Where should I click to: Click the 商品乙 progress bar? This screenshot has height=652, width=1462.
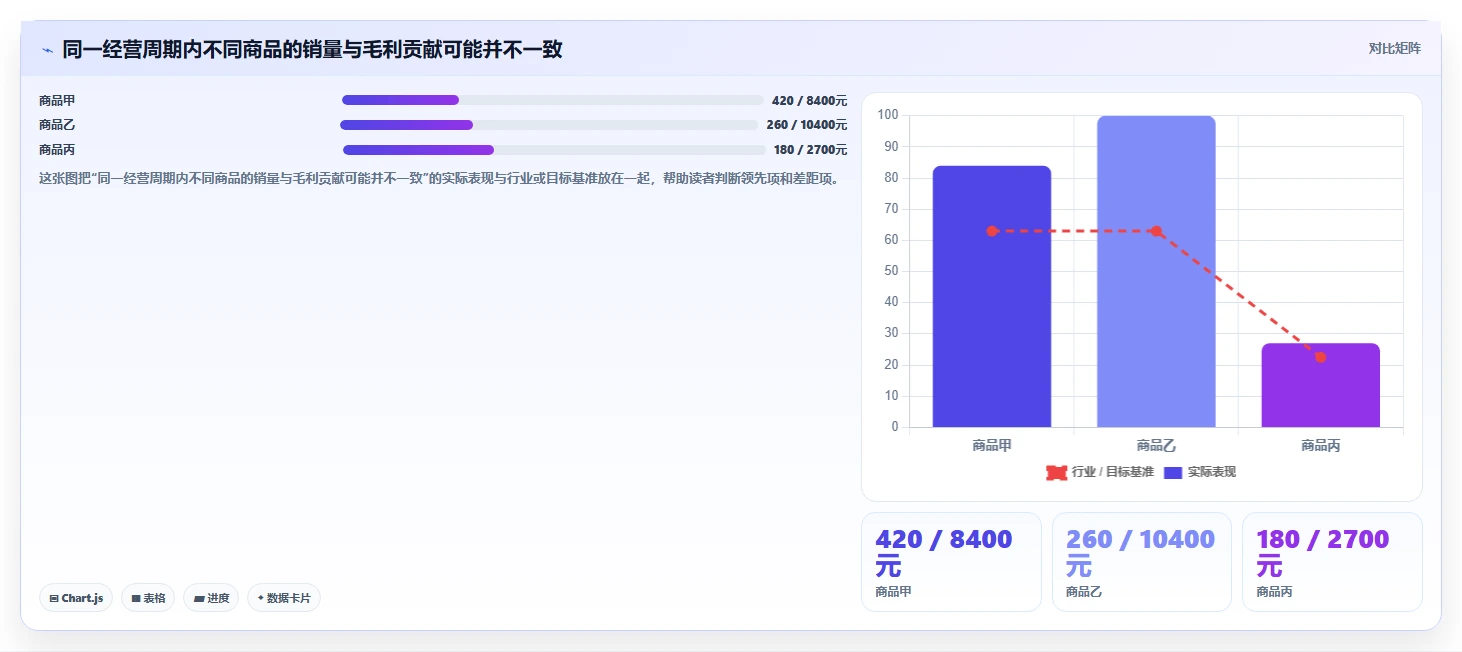[x=549, y=125]
